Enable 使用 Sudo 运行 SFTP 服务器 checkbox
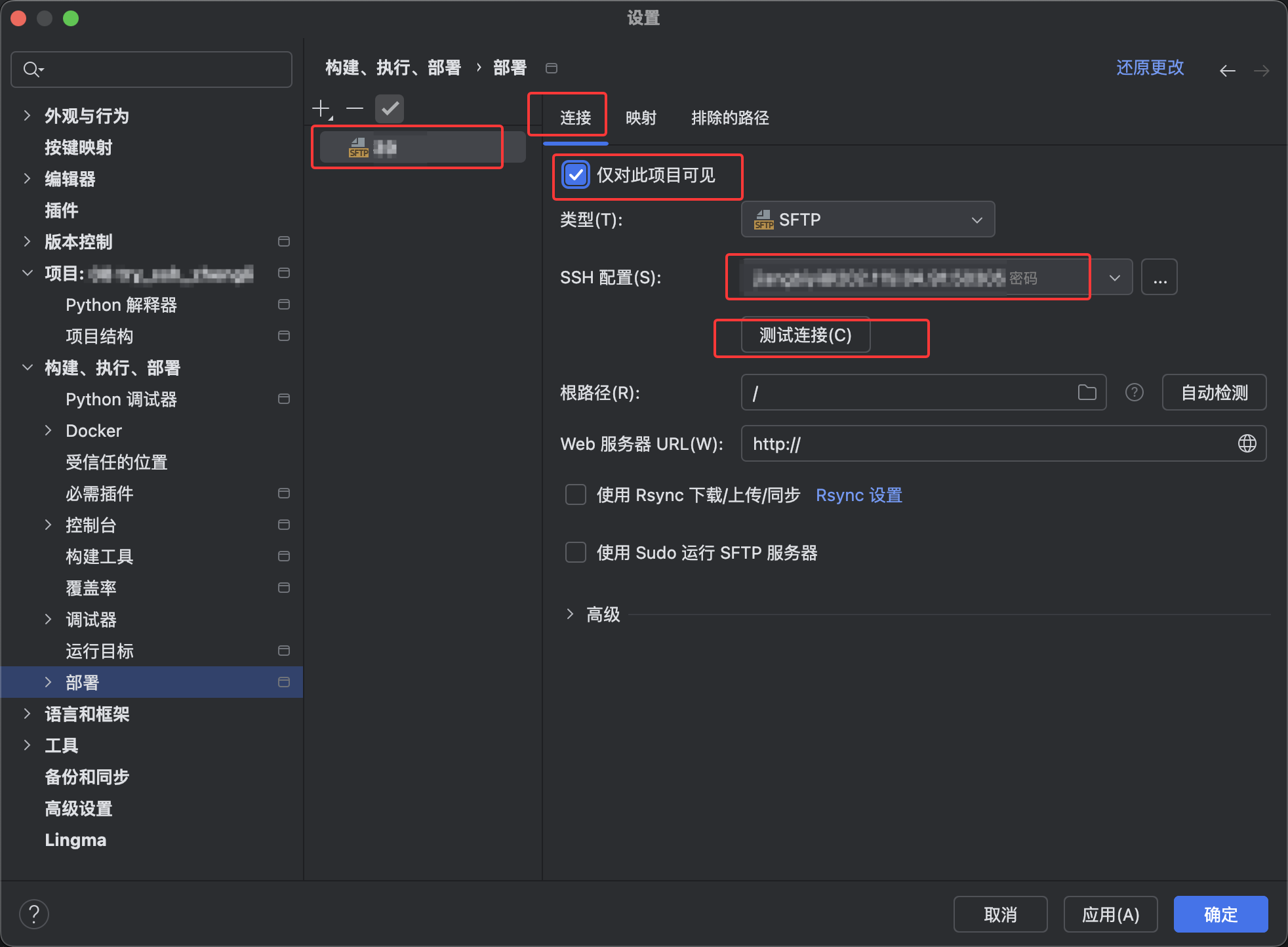The height and width of the screenshot is (947, 1288). (x=576, y=552)
